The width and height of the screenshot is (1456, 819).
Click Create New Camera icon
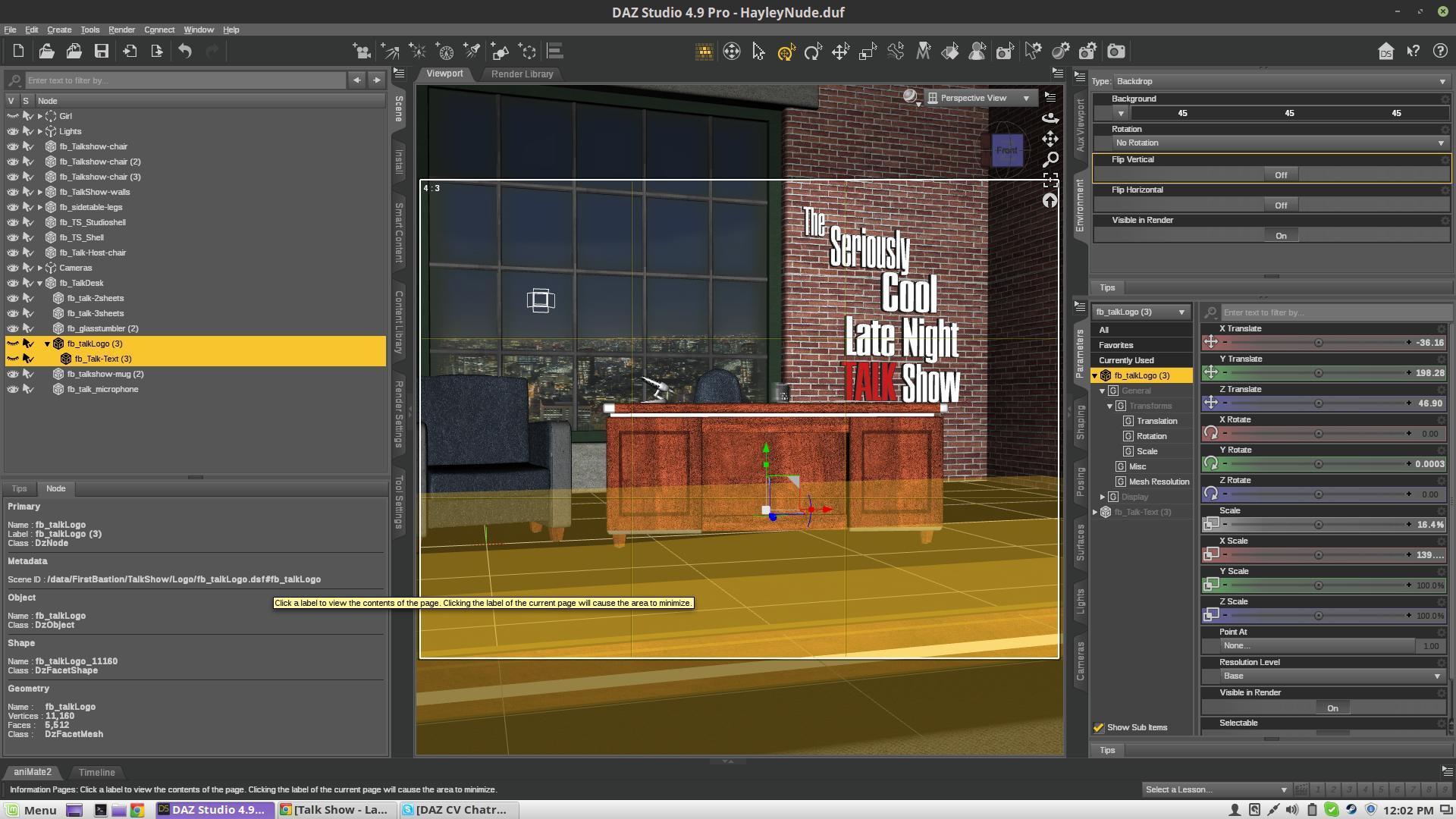[362, 52]
